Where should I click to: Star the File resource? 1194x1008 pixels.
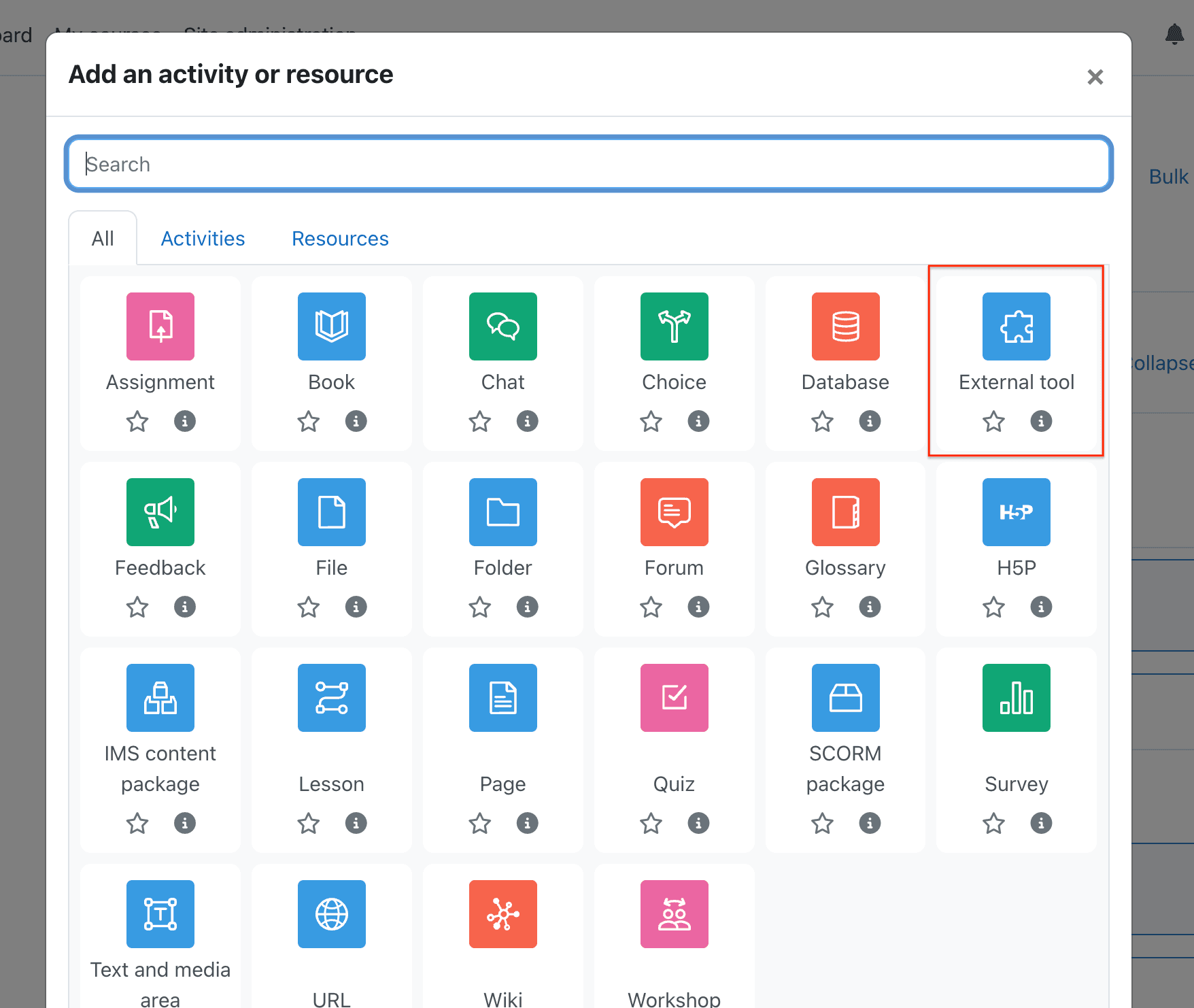(309, 607)
